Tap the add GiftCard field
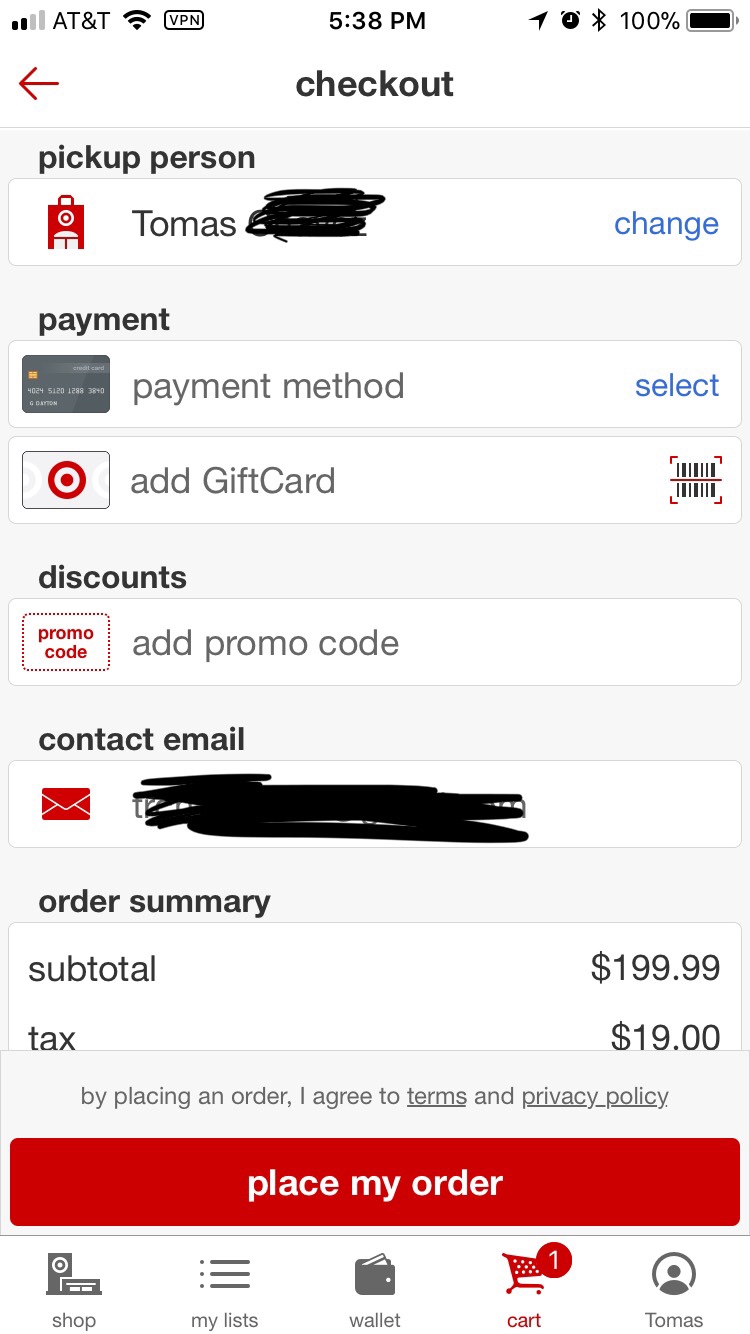 [x=375, y=480]
